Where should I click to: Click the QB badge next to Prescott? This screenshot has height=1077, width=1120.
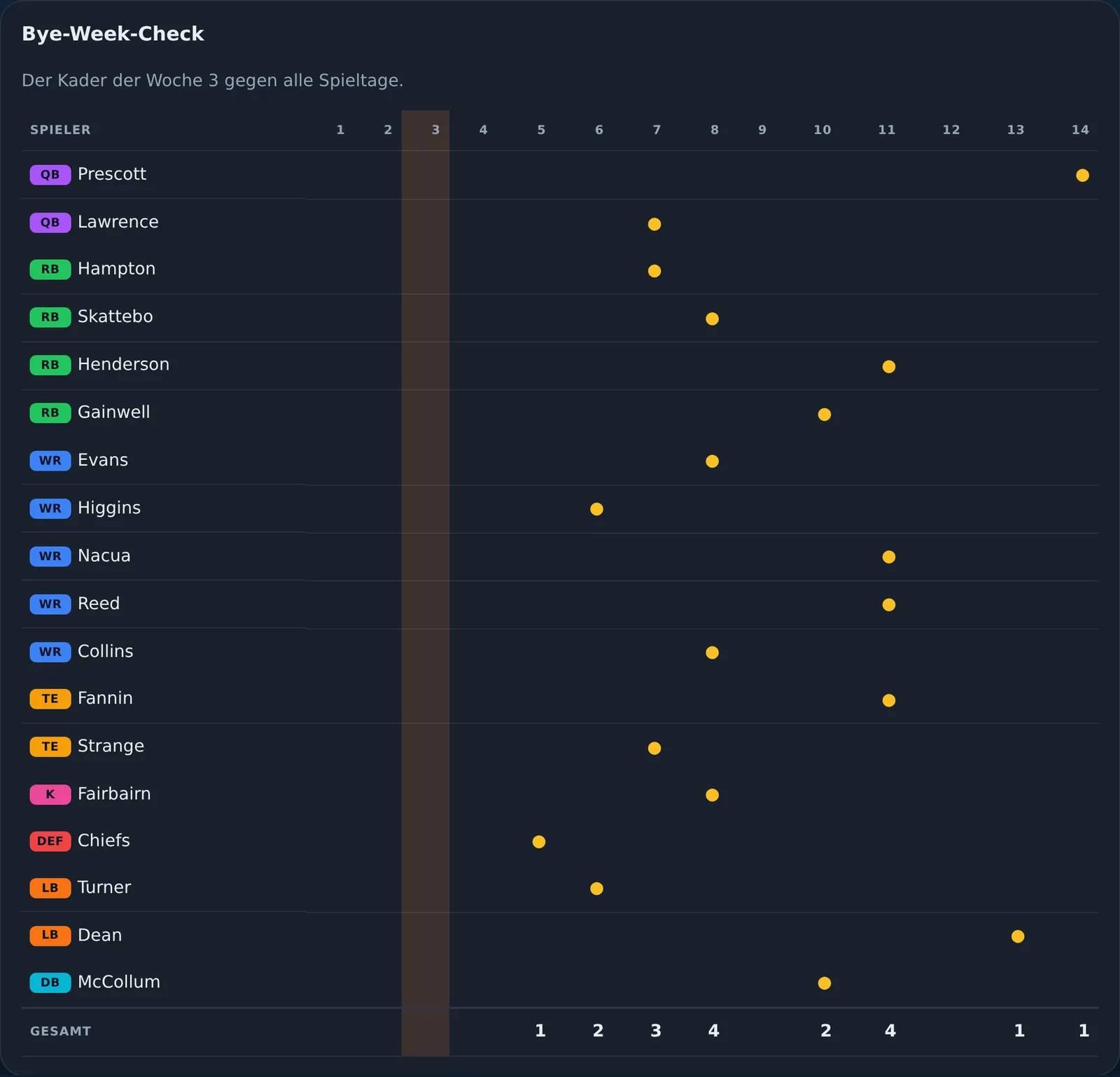tap(50, 174)
